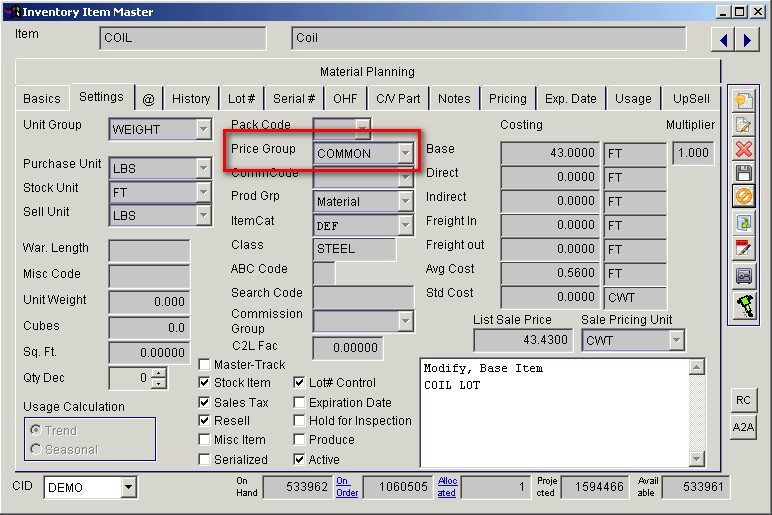The width and height of the screenshot is (772, 515).
Task: Click the RC button
Action: [x=743, y=400]
